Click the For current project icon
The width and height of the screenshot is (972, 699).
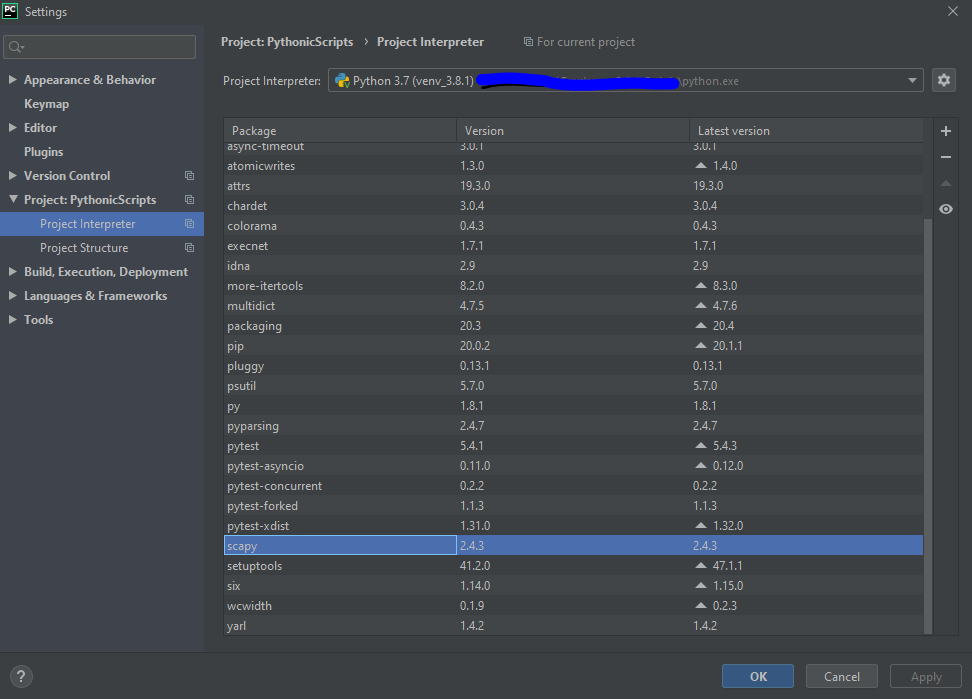click(528, 42)
